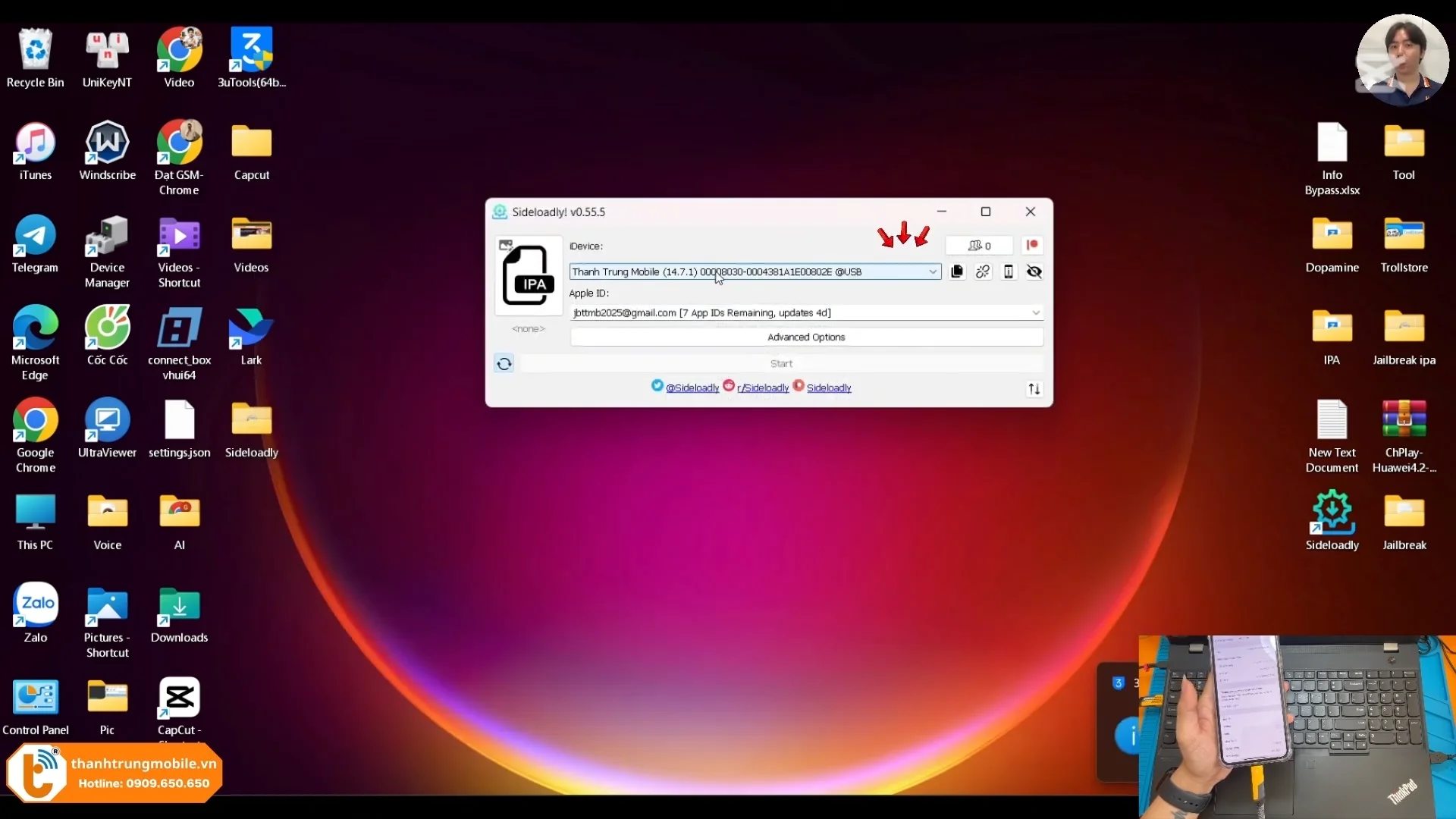Viewport: 1456px width, 819px height.
Task: Open the Sideloadly Patreon link at bottom
Action: (829, 388)
